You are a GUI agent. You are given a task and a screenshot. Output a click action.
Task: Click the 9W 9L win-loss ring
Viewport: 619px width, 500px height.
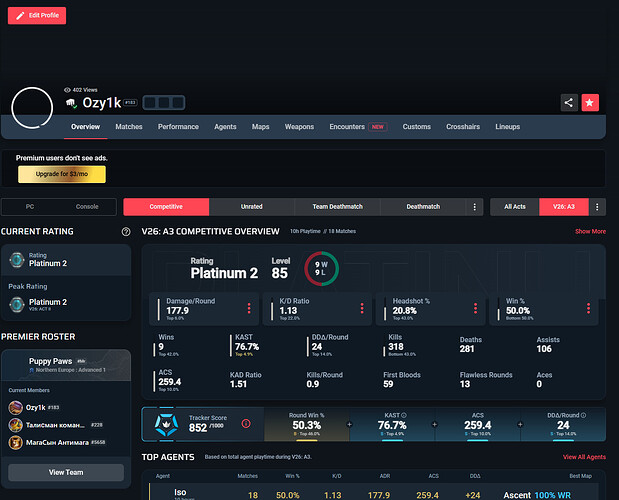[x=321, y=269]
